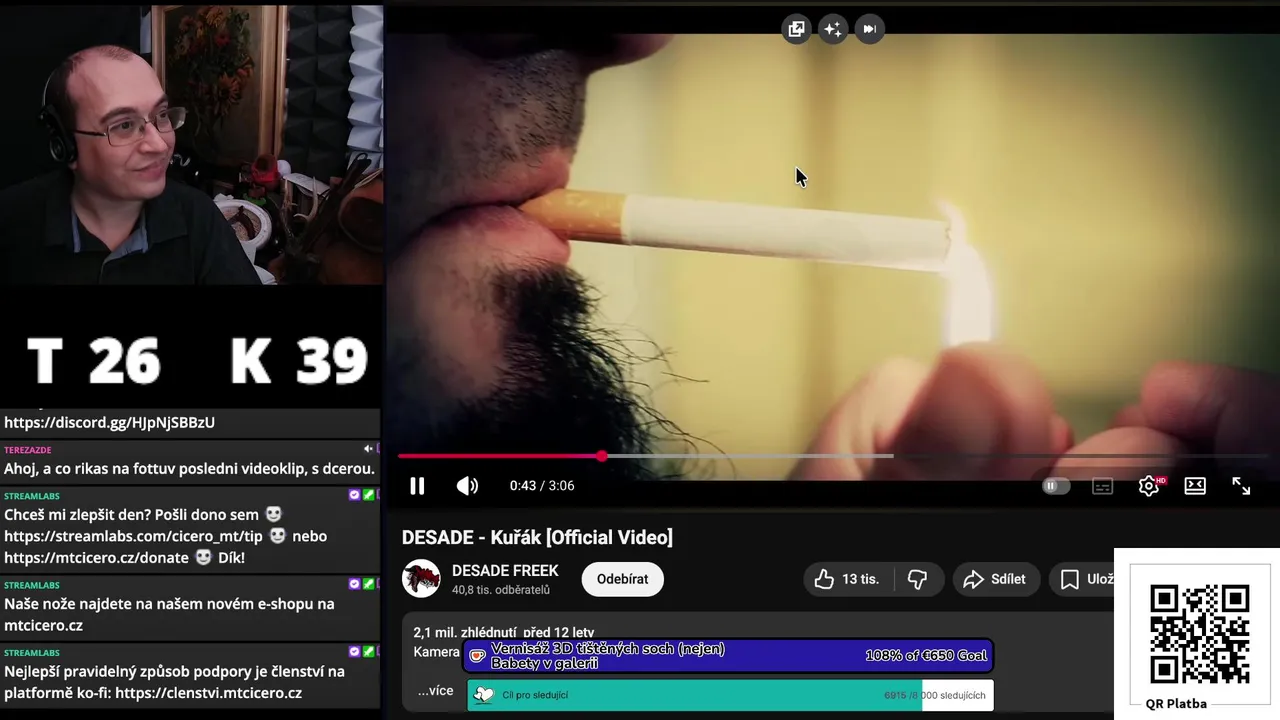Expand the description with ...více
This screenshot has height=720, width=1280.
click(435, 691)
